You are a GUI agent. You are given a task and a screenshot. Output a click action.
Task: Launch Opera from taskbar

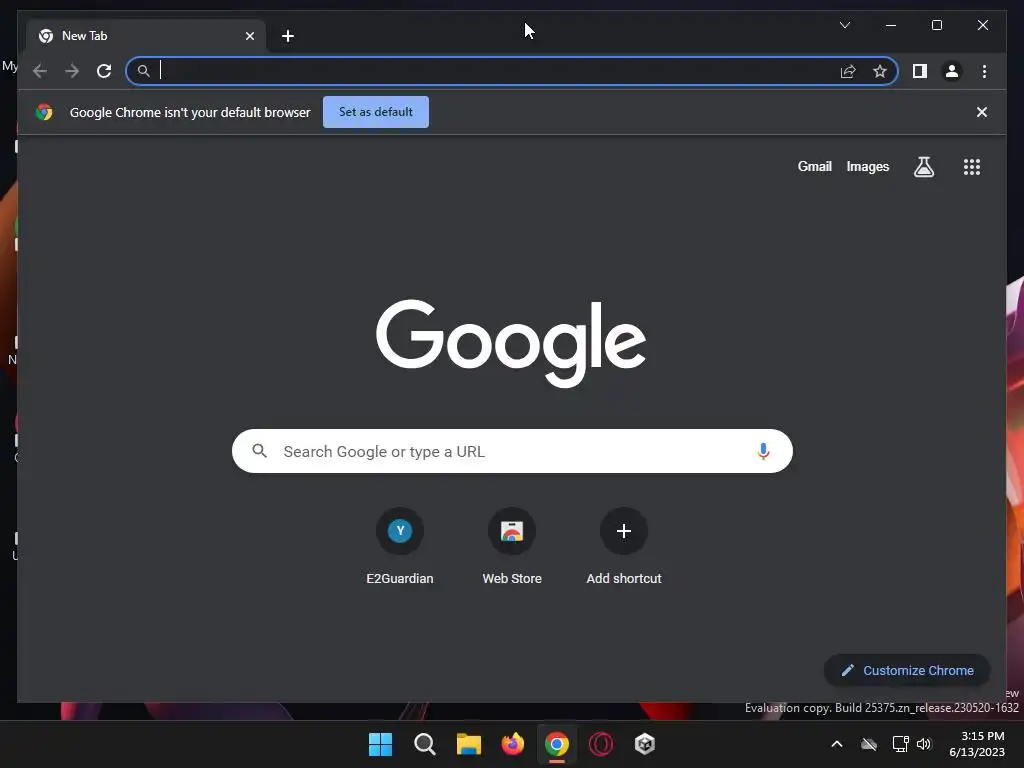tap(601, 744)
